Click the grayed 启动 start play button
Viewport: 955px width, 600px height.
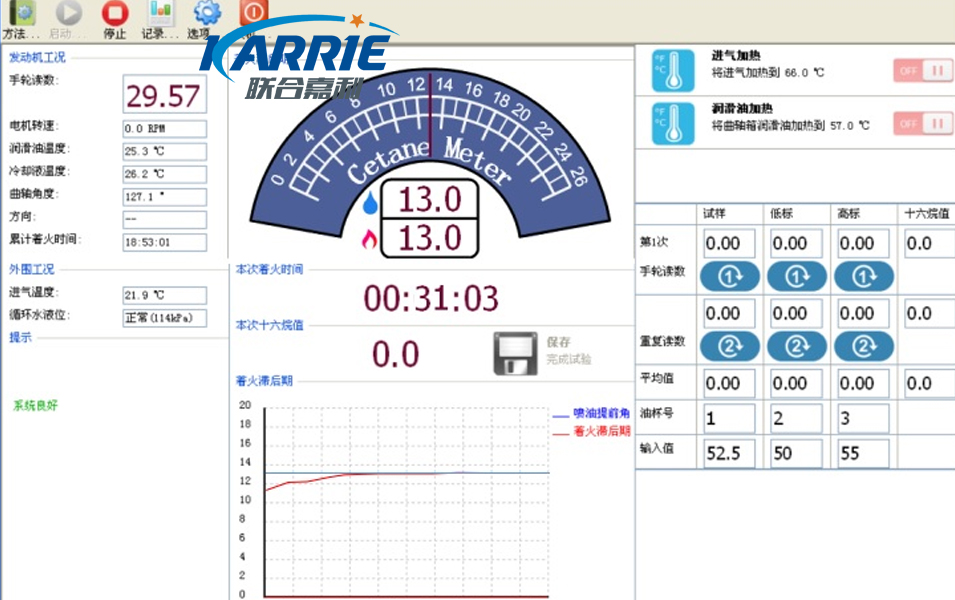tap(69, 14)
